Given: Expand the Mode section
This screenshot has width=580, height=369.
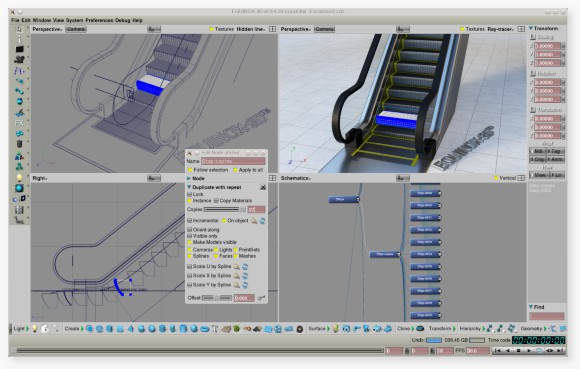Looking at the screenshot, I should (189, 179).
